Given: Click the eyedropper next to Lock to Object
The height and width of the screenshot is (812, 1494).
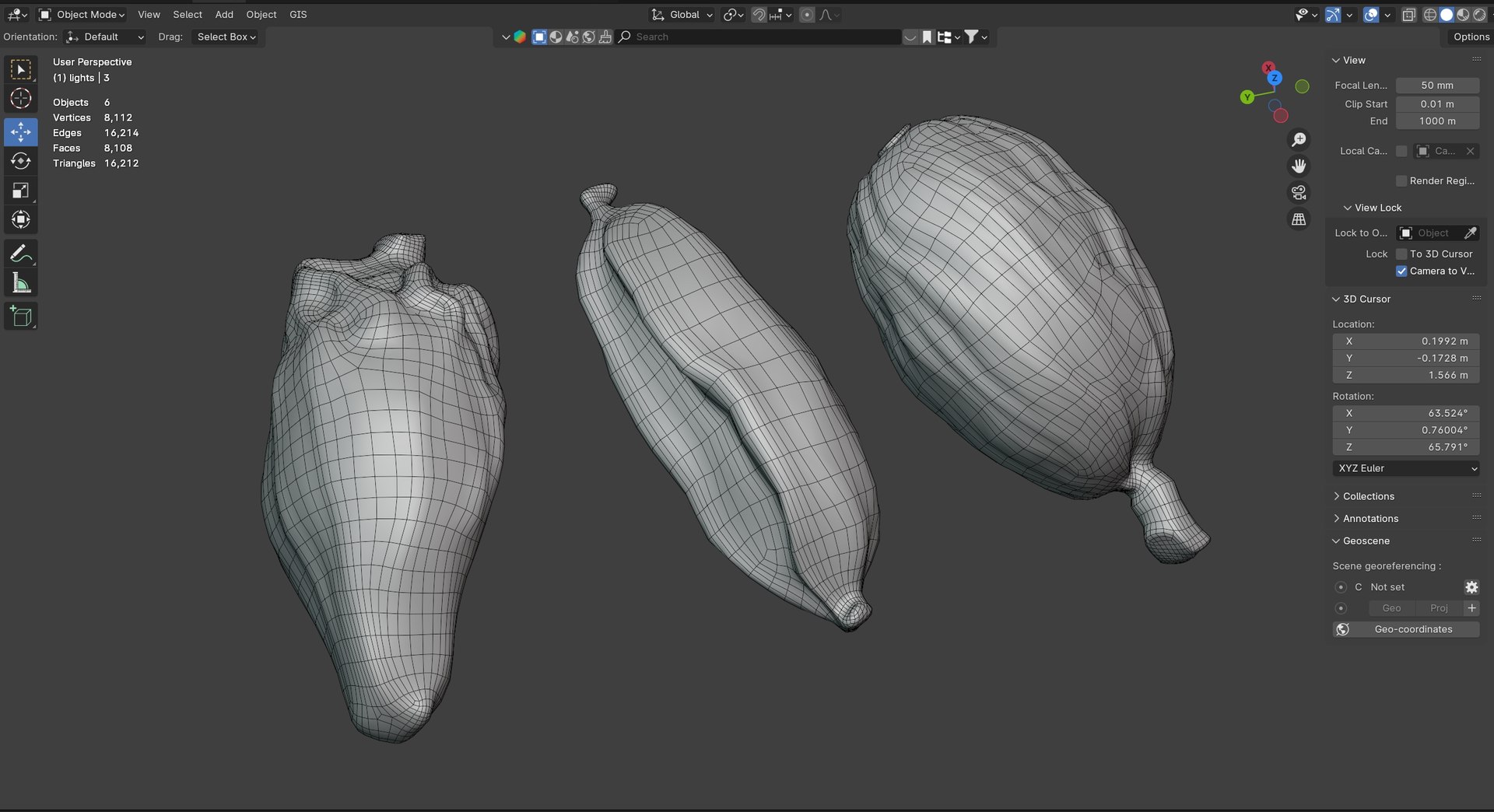Looking at the screenshot, I should pyautogui.click(x=1470, y=233).
